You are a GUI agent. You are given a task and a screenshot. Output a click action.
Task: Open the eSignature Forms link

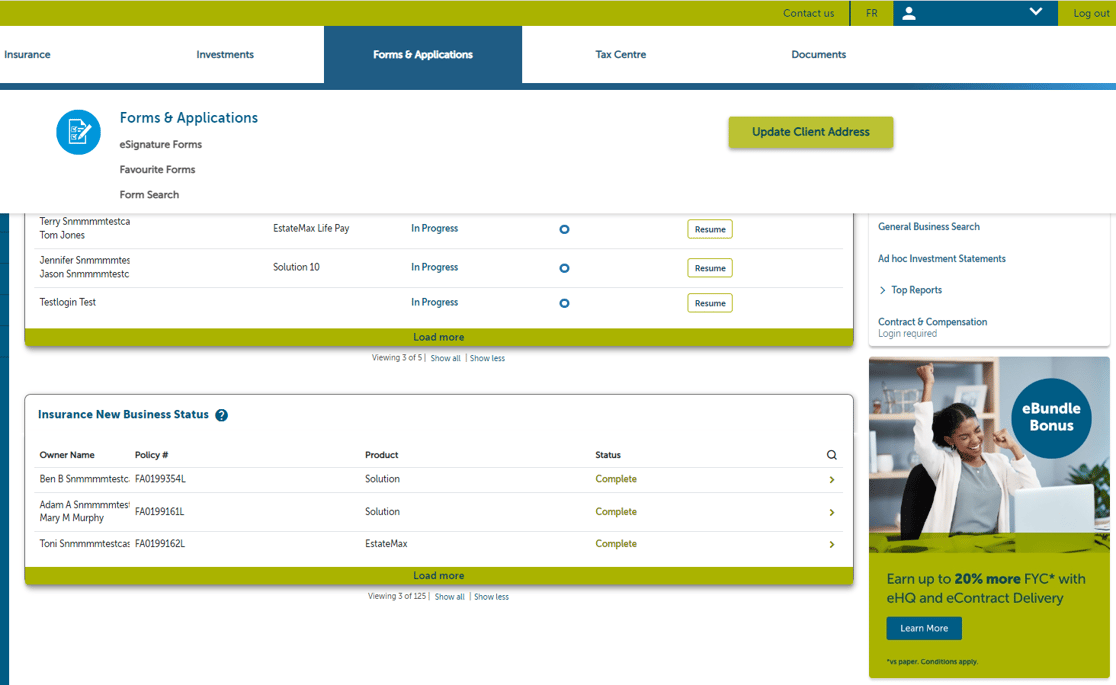(161, 145)
